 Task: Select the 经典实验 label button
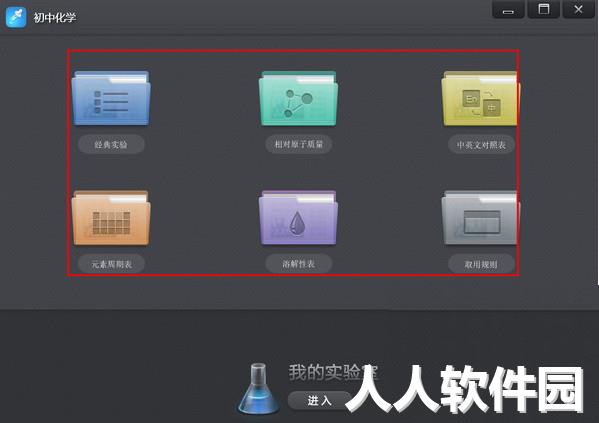tap(111, 144)
